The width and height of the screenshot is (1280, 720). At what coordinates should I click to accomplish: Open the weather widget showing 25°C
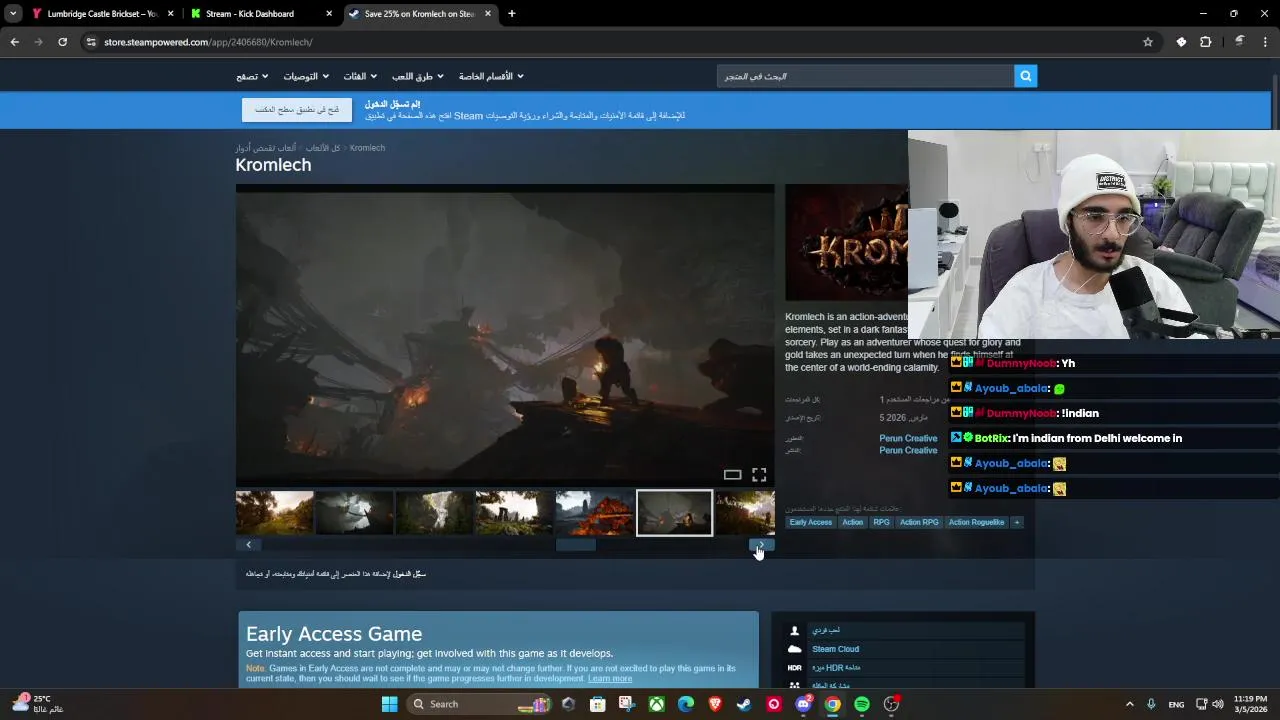coord(38,704)
